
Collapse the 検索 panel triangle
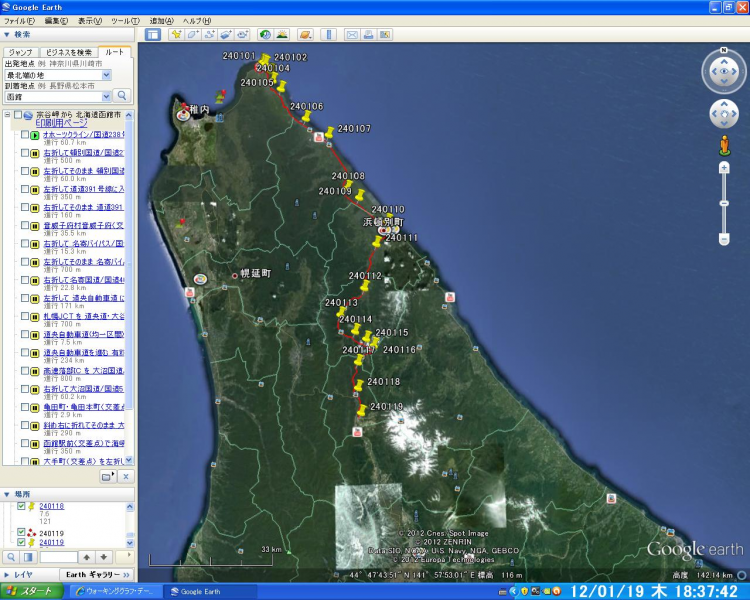(7, 34)
